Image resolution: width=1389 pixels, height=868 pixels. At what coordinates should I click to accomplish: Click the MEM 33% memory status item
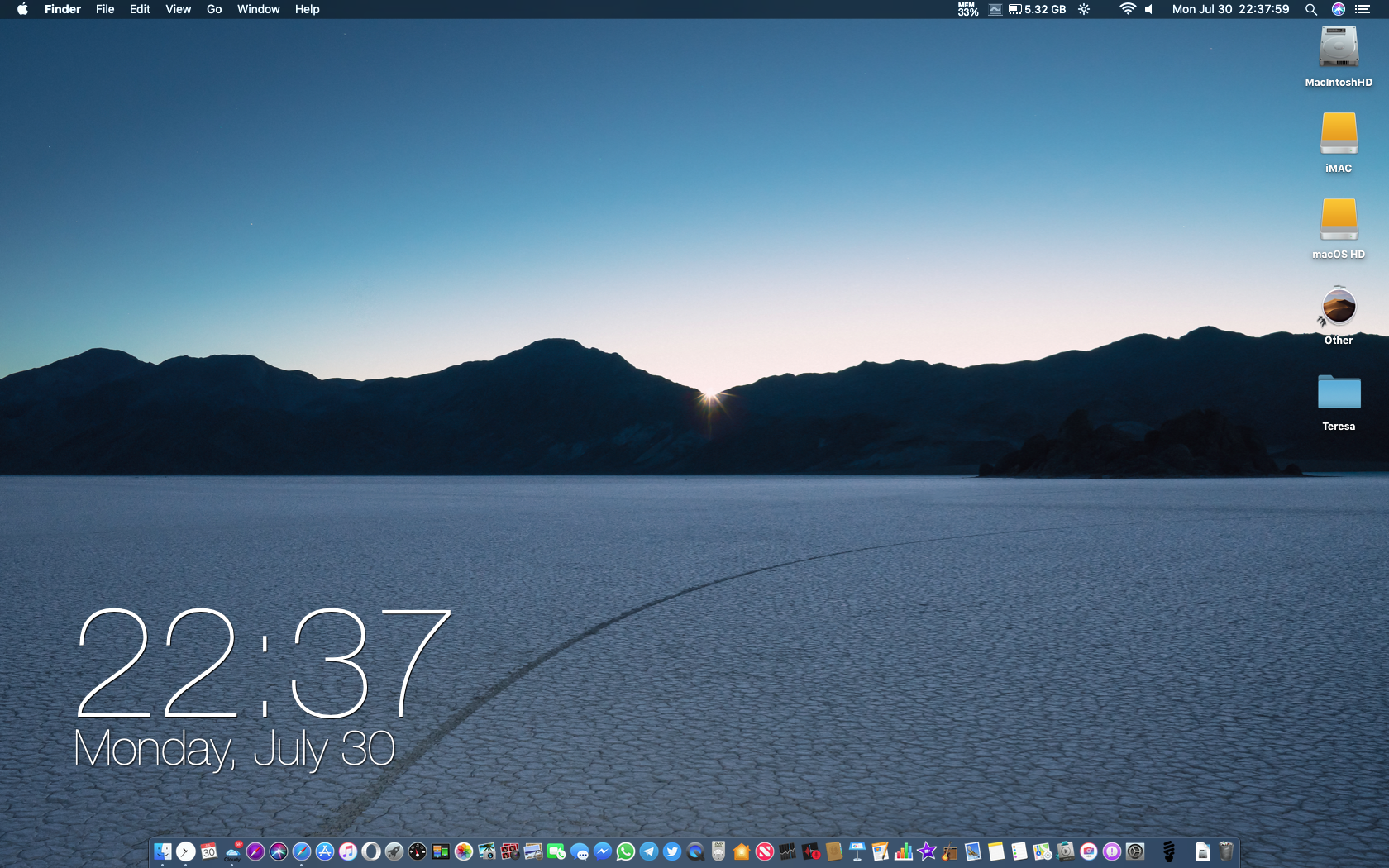coord(967,9)
